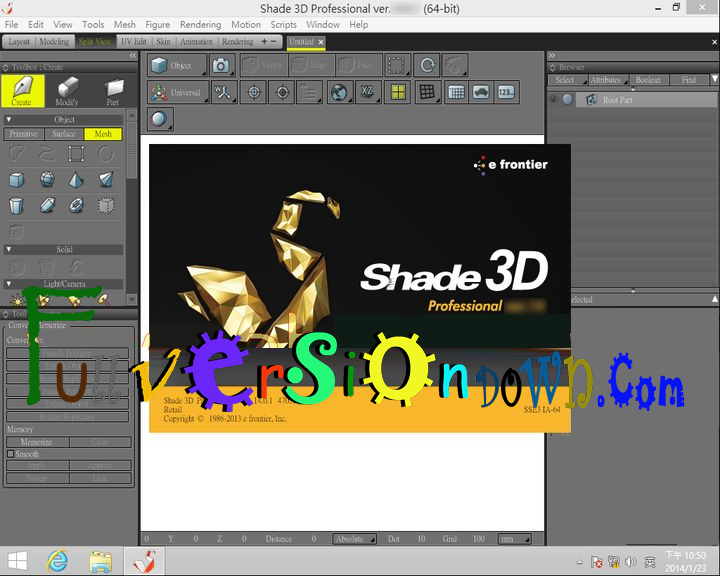Viewport: 720px width, 576px height.
Task: Toggle the yellow four-view layout button
Action: pos(398,92)
